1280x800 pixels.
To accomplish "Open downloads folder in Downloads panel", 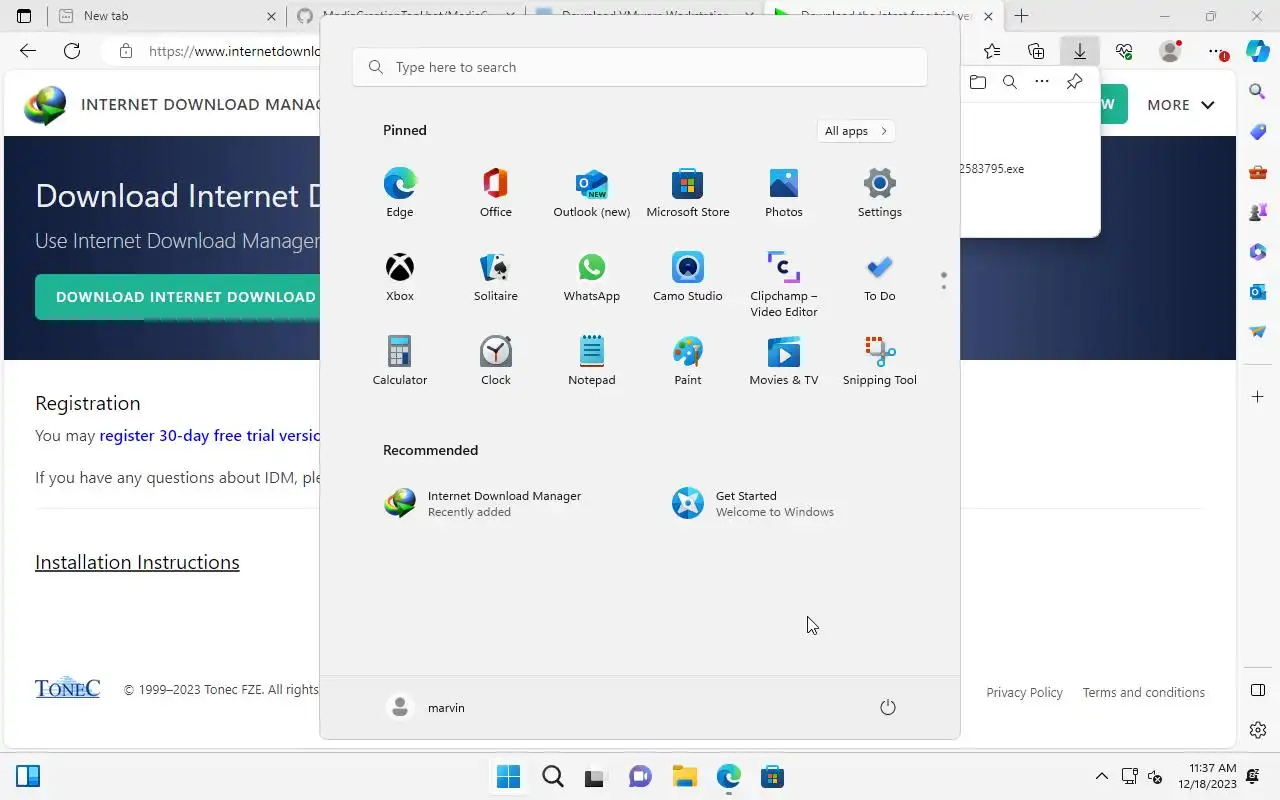I will pyautogui.click(x=978, y=82).
